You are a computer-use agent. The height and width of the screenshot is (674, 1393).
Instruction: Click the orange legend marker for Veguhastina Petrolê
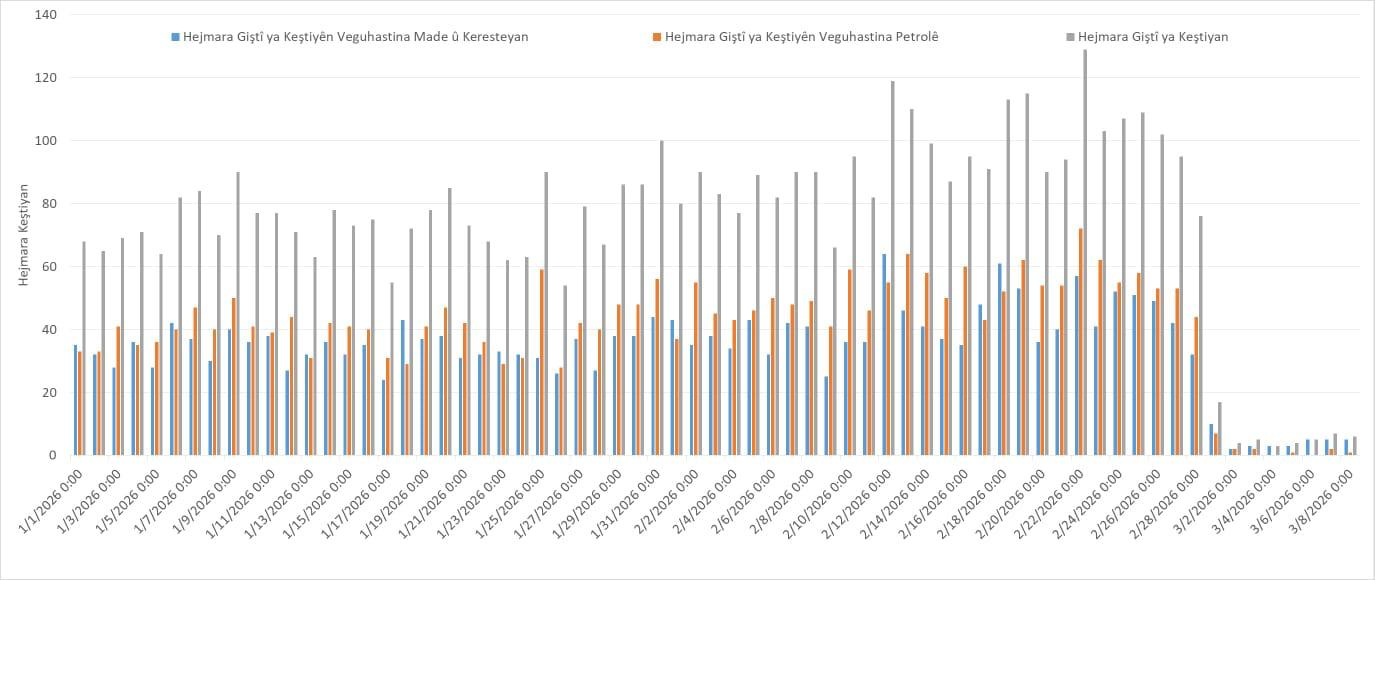pos(656,37)
